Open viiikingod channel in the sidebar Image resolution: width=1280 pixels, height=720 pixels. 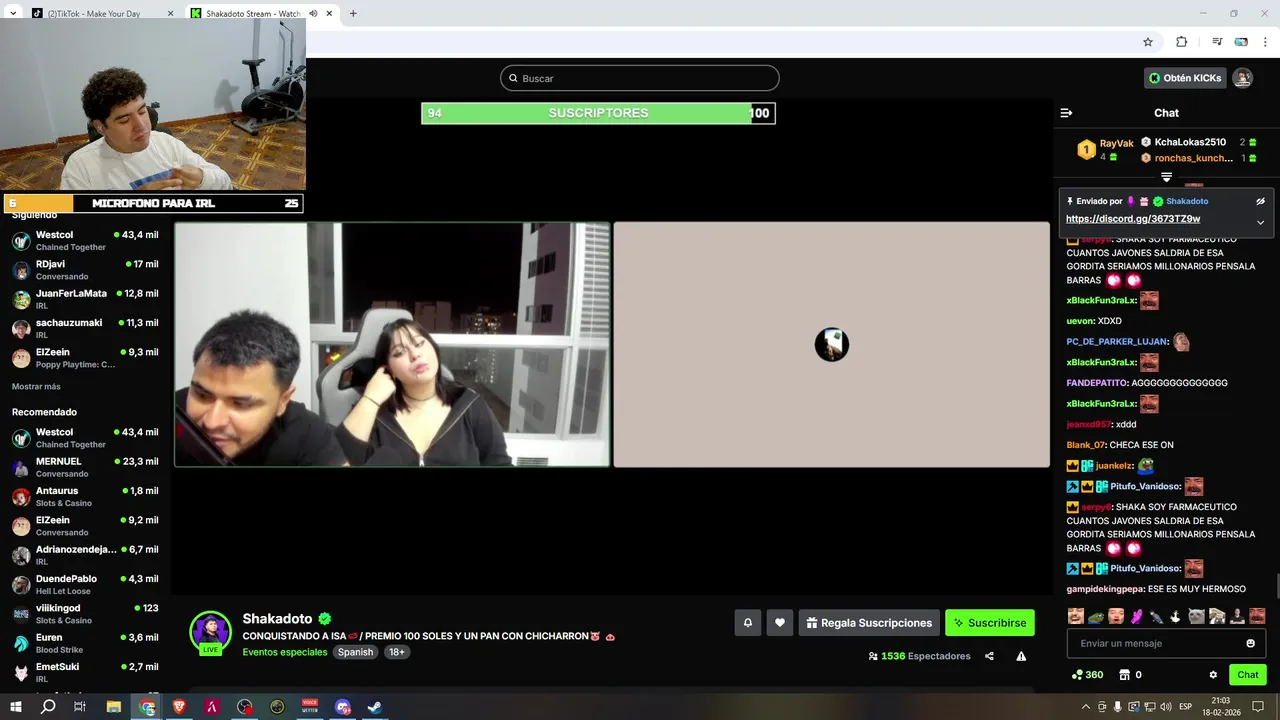85,613
